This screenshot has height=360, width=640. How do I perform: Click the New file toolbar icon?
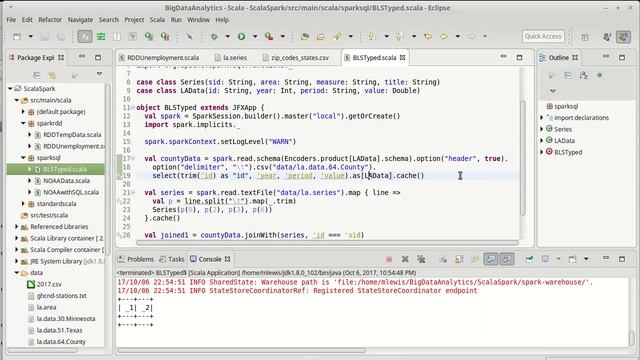click(x=17, y=36)
